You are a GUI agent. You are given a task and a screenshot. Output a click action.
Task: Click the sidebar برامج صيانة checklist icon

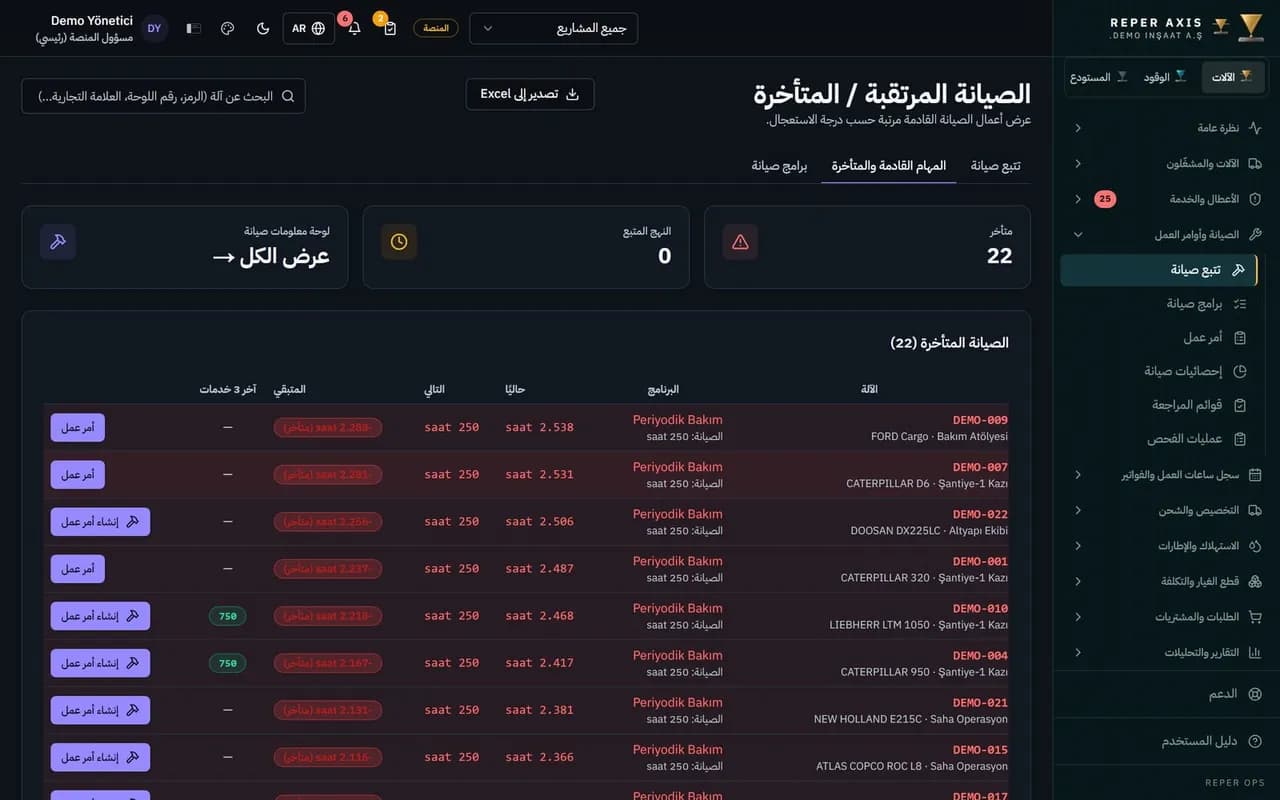[1240, 304]
